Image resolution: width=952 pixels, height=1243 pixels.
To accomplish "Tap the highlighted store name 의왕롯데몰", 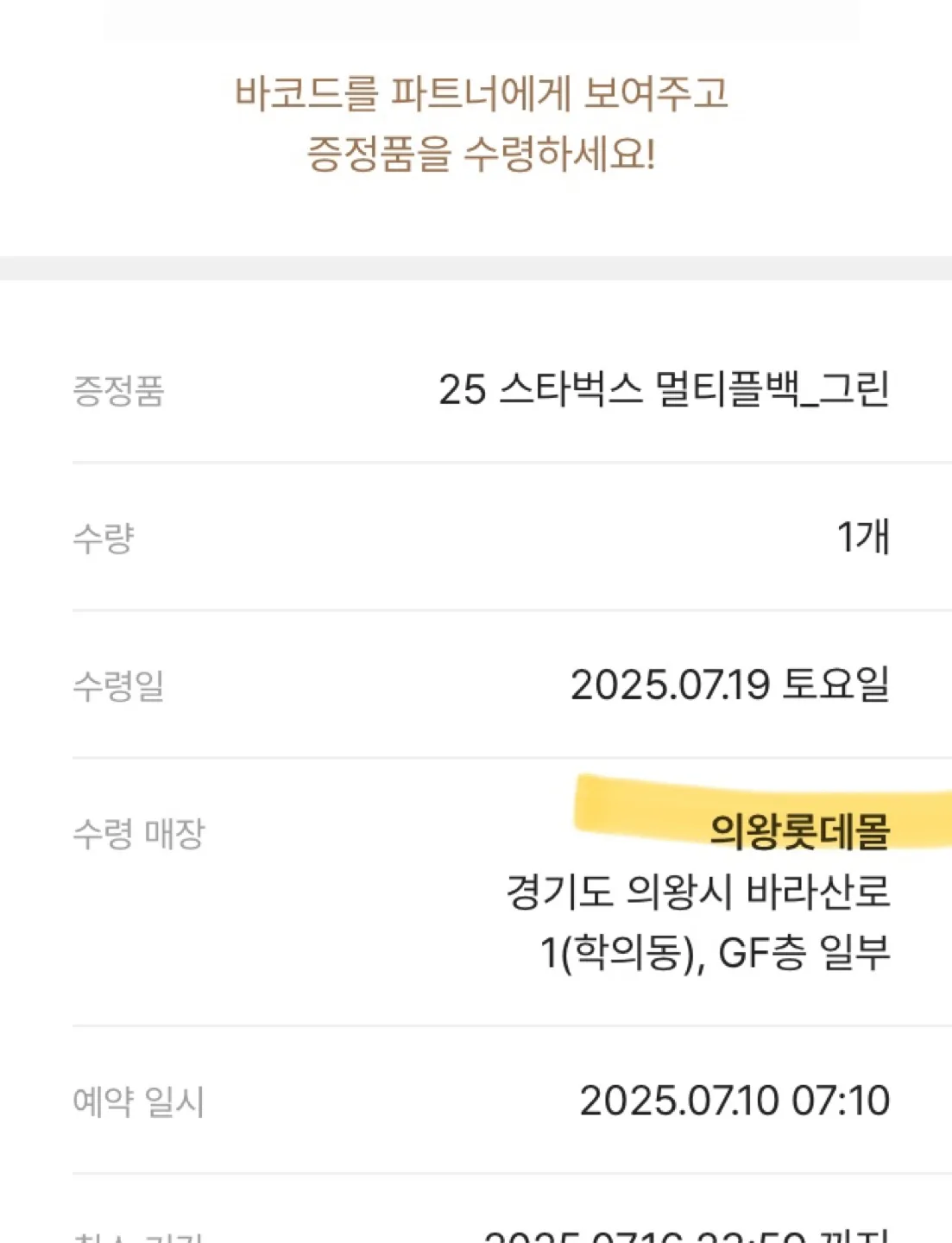I will pyautogui.click(x=799, y=831).
